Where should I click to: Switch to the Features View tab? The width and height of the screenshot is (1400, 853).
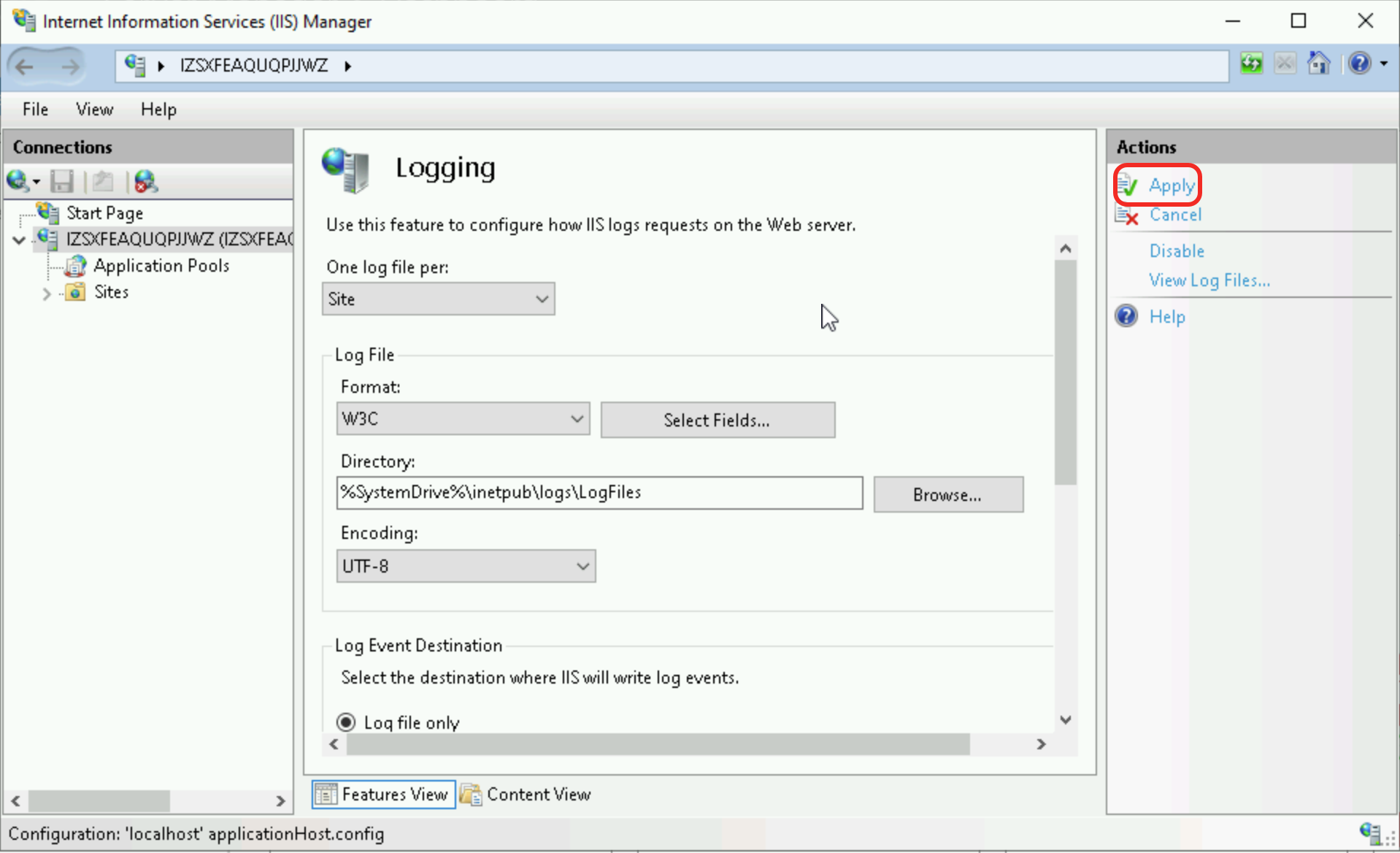(x=384, y=795)
